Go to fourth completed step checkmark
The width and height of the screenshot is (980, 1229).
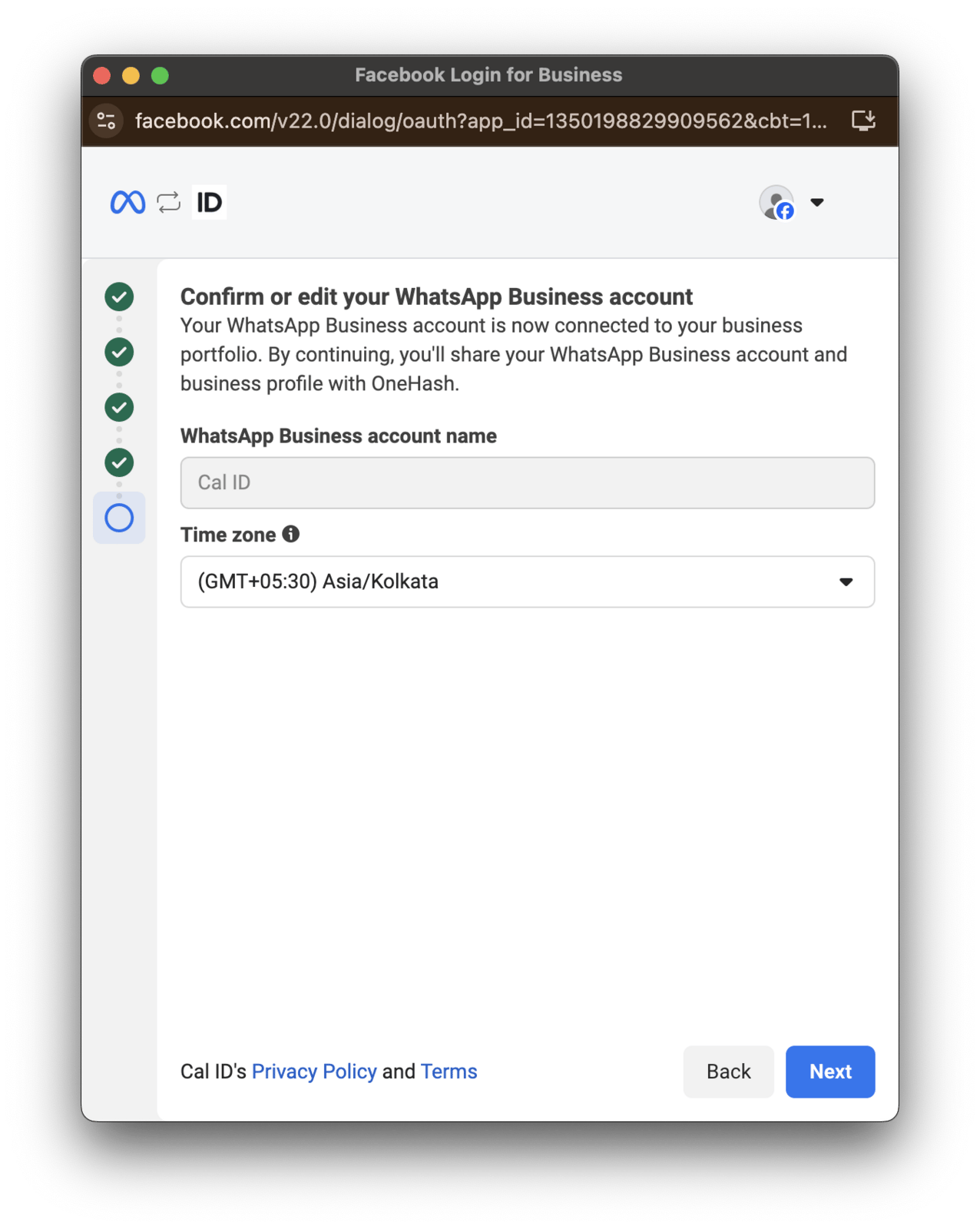tap(119, 462)
